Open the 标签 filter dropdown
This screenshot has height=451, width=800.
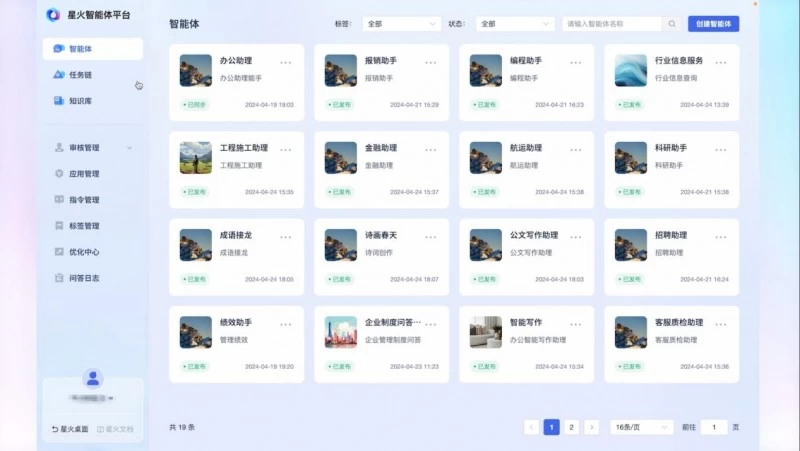400,23
